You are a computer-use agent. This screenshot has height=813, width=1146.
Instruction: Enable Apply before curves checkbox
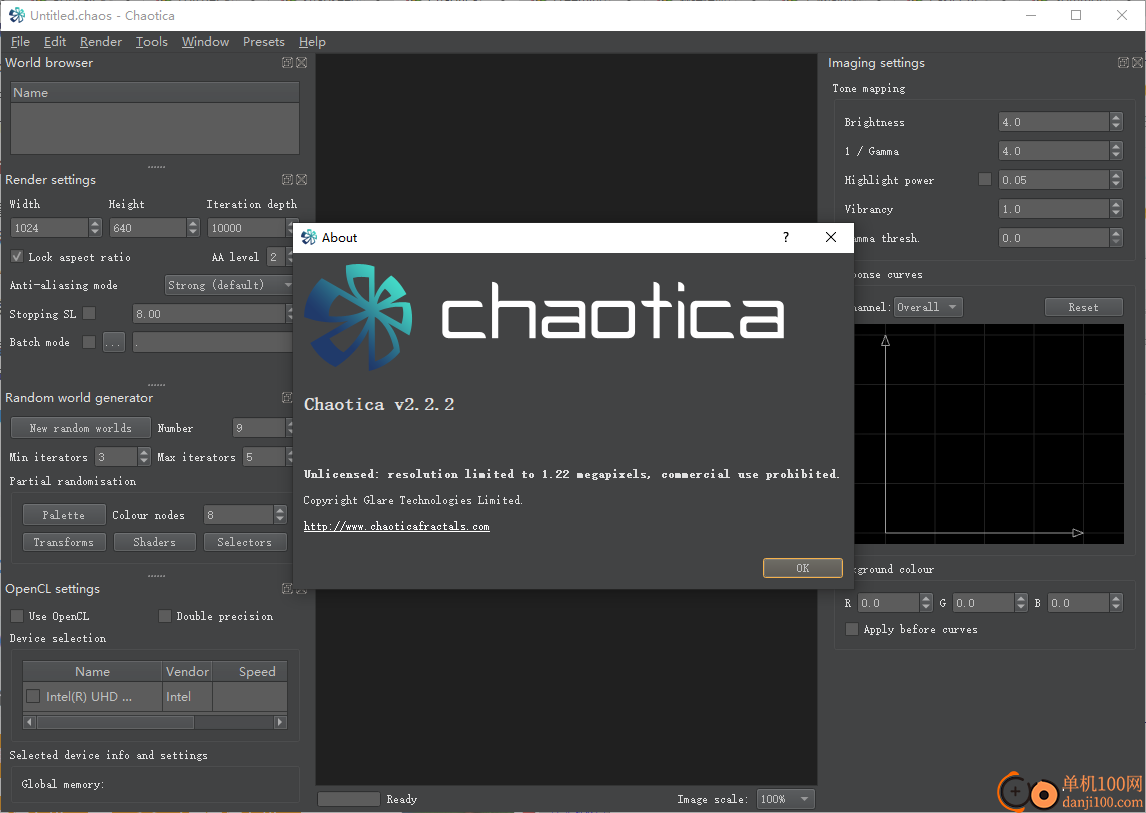click(851, 629)
